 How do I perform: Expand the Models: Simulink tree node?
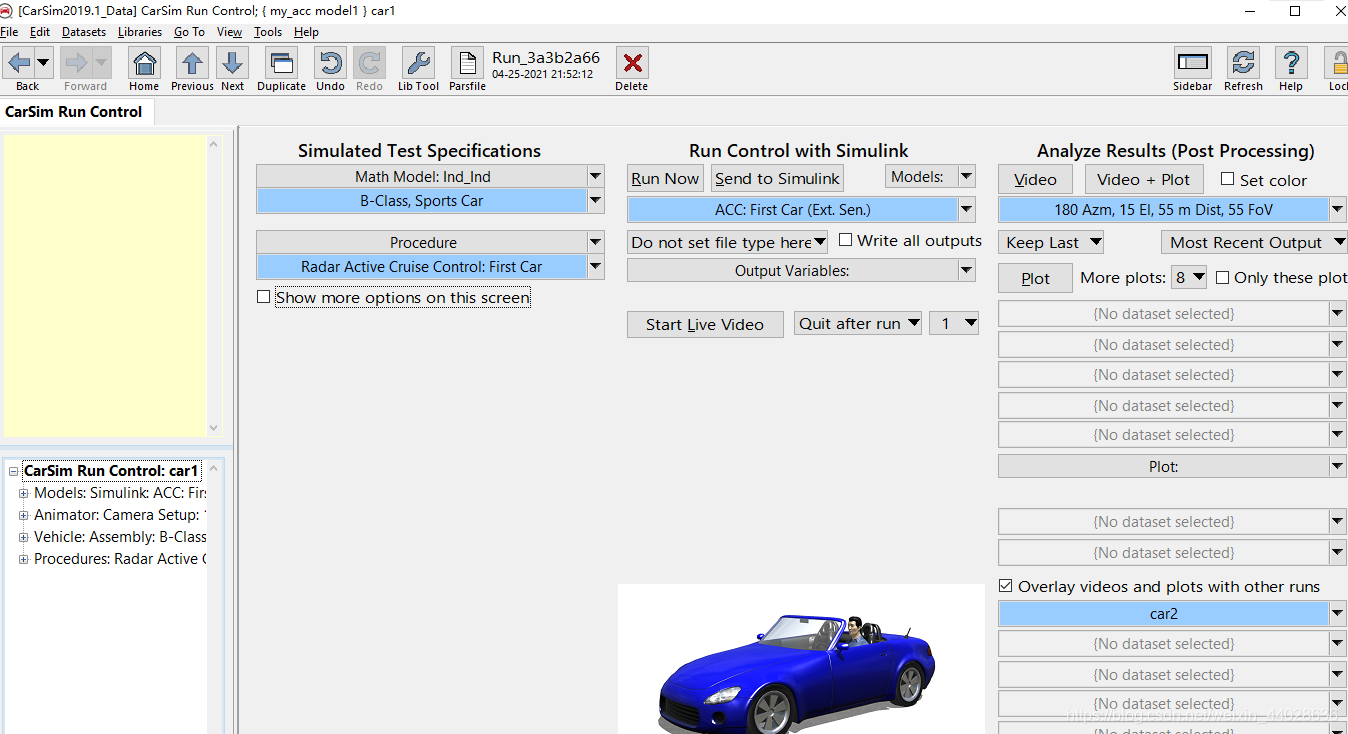click(24, 493)
